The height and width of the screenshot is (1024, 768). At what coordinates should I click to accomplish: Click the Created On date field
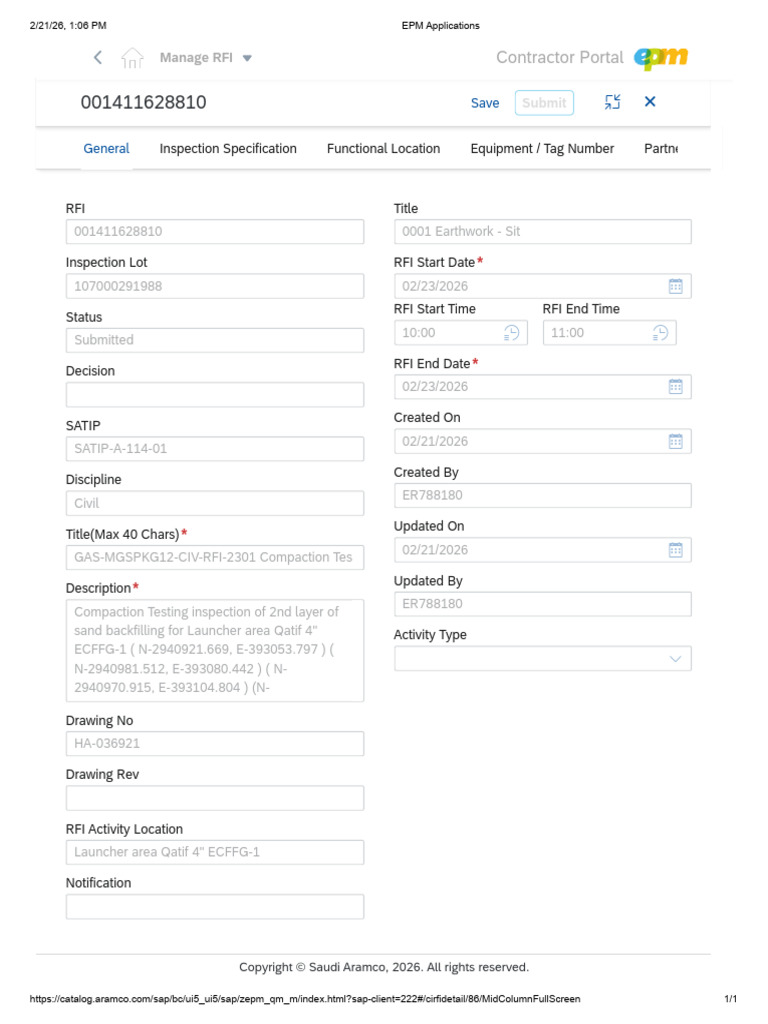coord(543,441)
